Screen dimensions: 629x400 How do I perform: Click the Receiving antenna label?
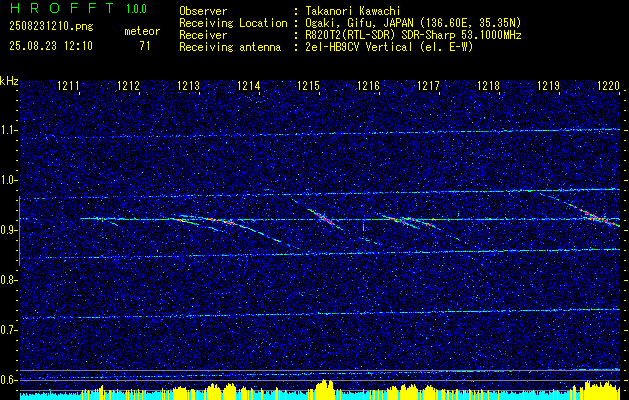coord(230,47)
